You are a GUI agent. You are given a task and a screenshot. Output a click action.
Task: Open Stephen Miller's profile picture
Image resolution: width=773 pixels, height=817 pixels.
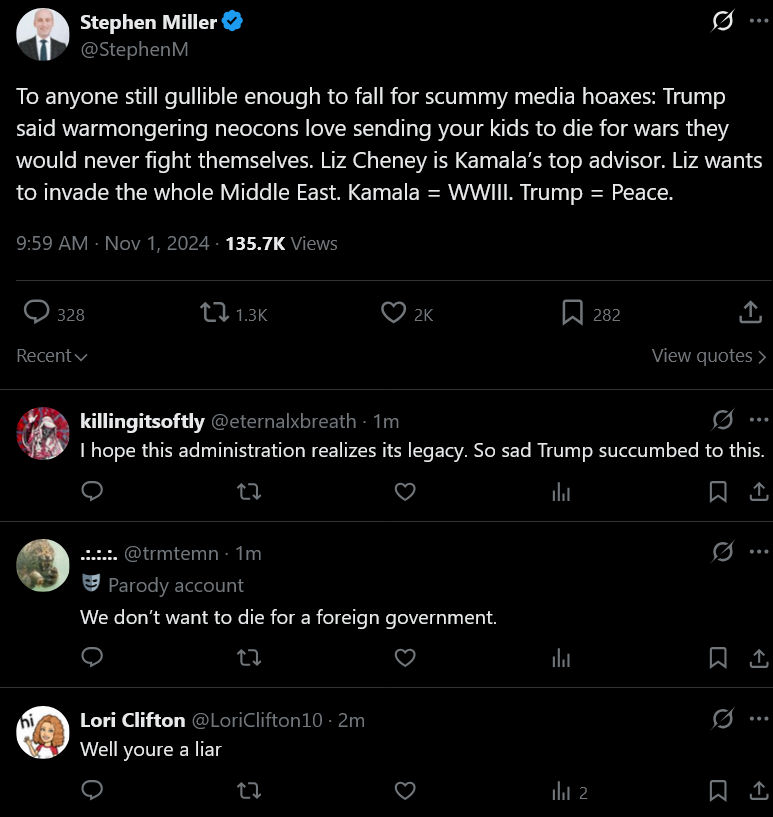click(x=43, y=34)
